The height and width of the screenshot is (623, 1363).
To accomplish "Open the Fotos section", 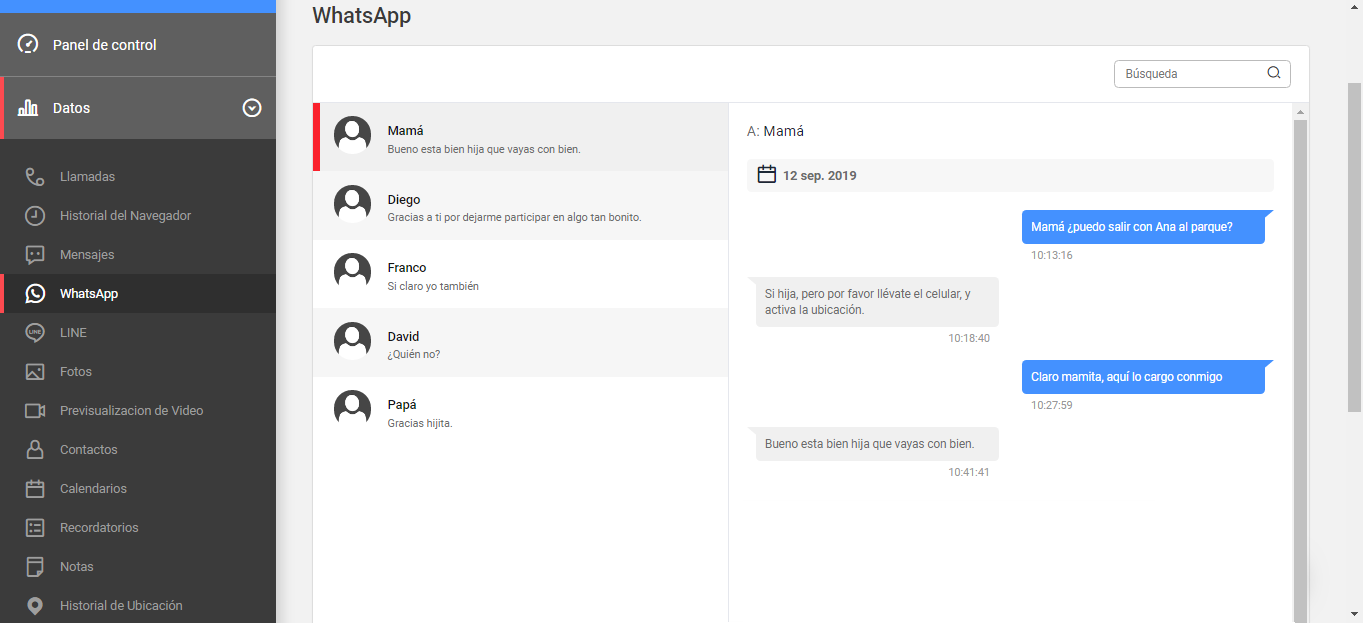I will click(138, 372).
